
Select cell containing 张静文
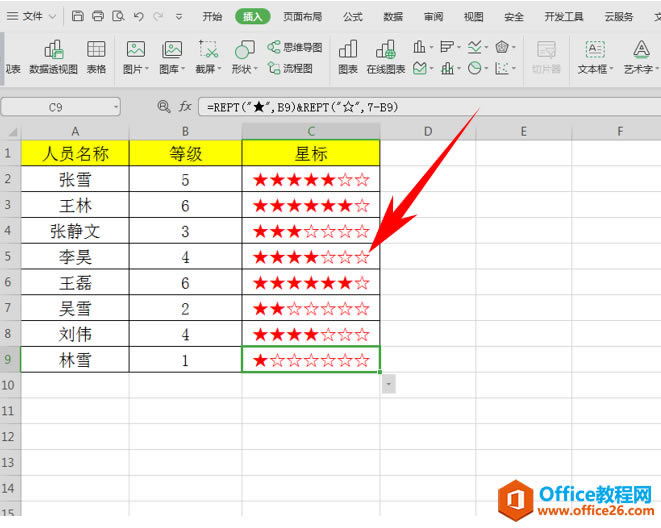click(x=75, y=230)
